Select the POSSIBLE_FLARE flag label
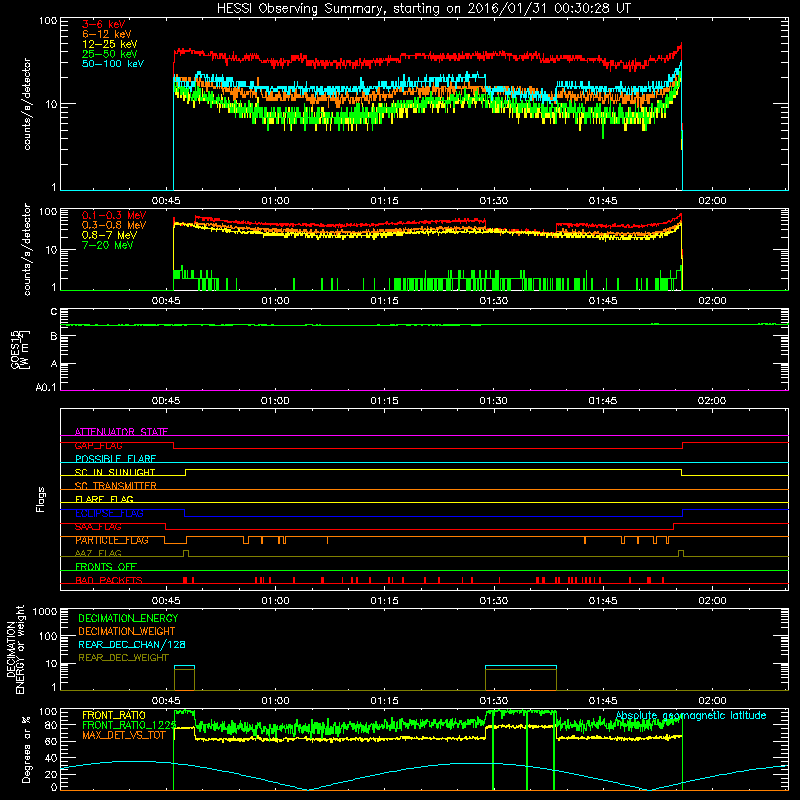Viewport: 800px width, 800px height. [x=115, y=459]
